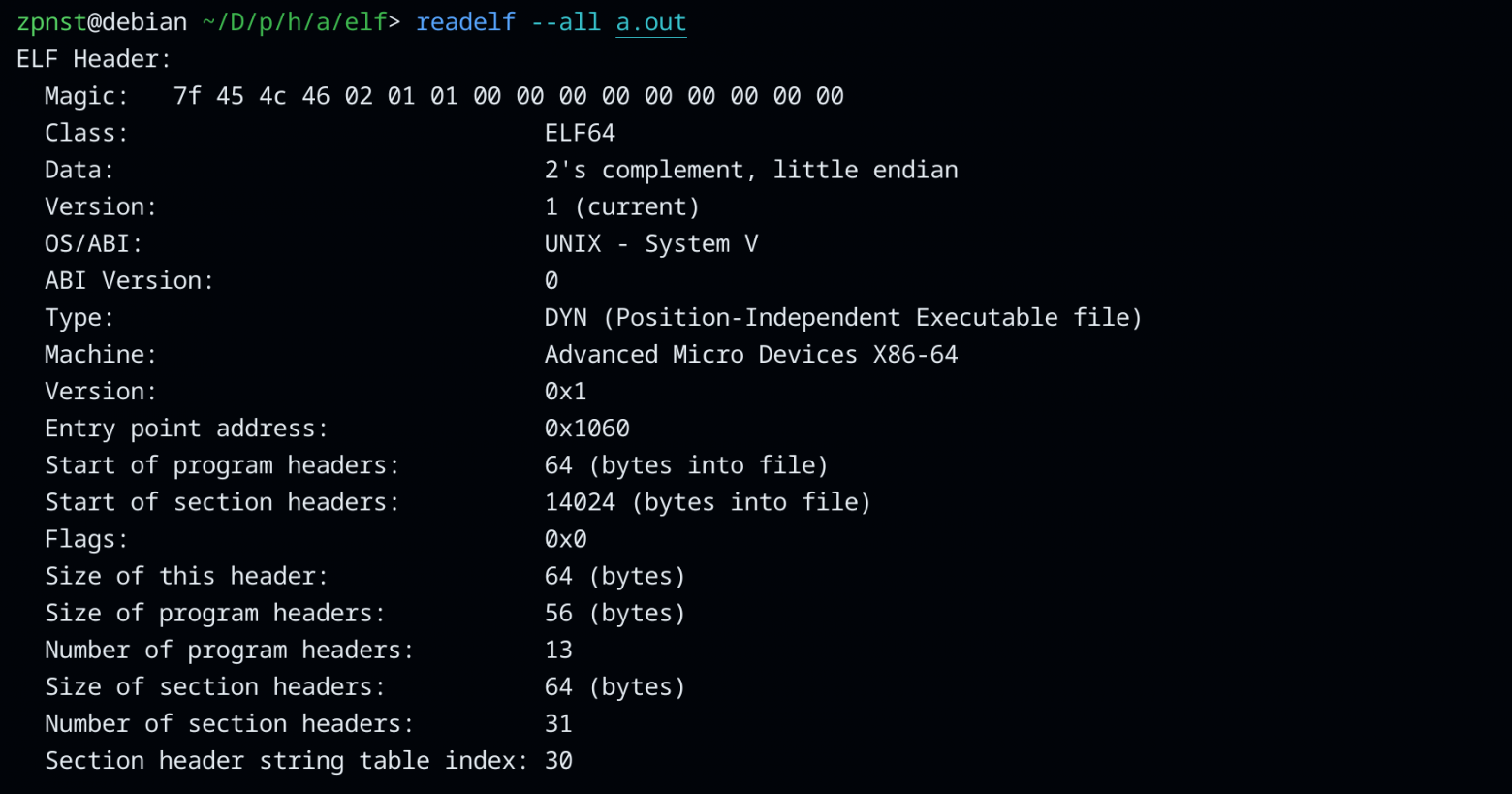Click the ~/D/p/h/a/elf path in the prompt
1512x794 pixels.
click(295, 22)
